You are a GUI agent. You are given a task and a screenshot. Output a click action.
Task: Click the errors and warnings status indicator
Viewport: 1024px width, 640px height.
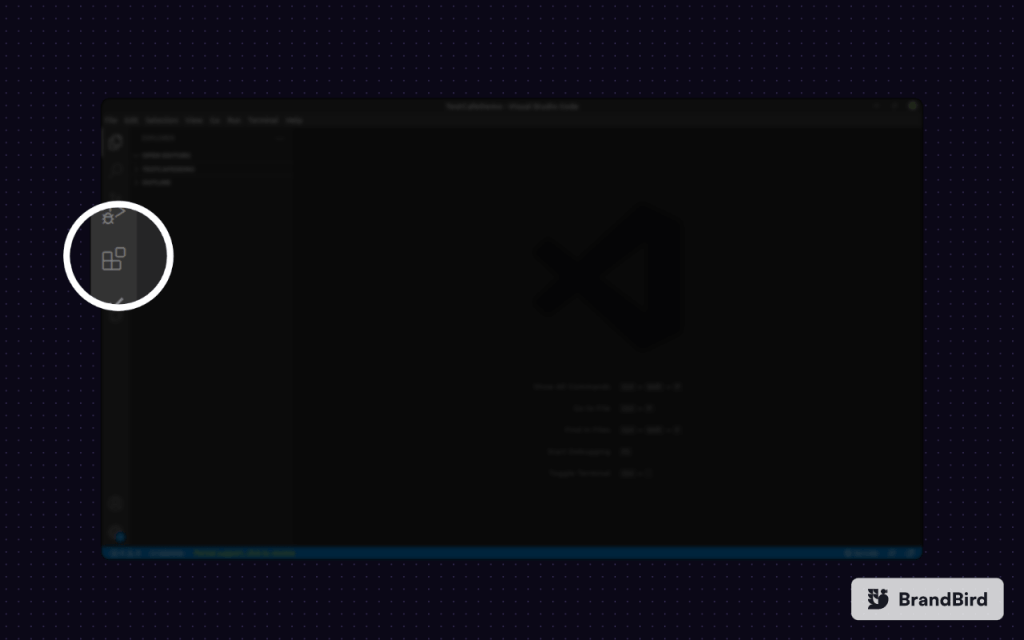click(124, 553)
